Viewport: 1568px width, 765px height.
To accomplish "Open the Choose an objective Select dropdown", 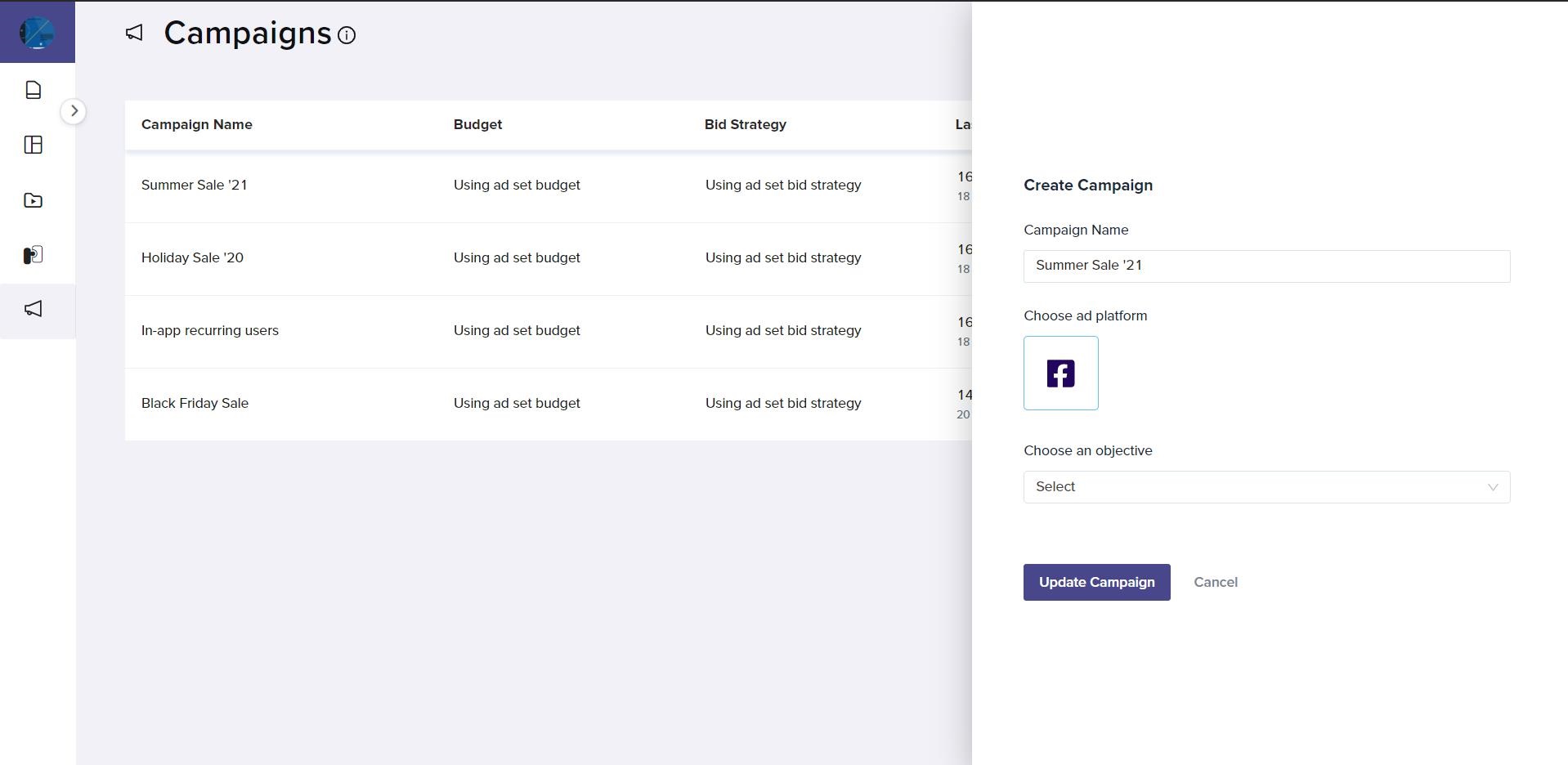I will point(1266,487).
